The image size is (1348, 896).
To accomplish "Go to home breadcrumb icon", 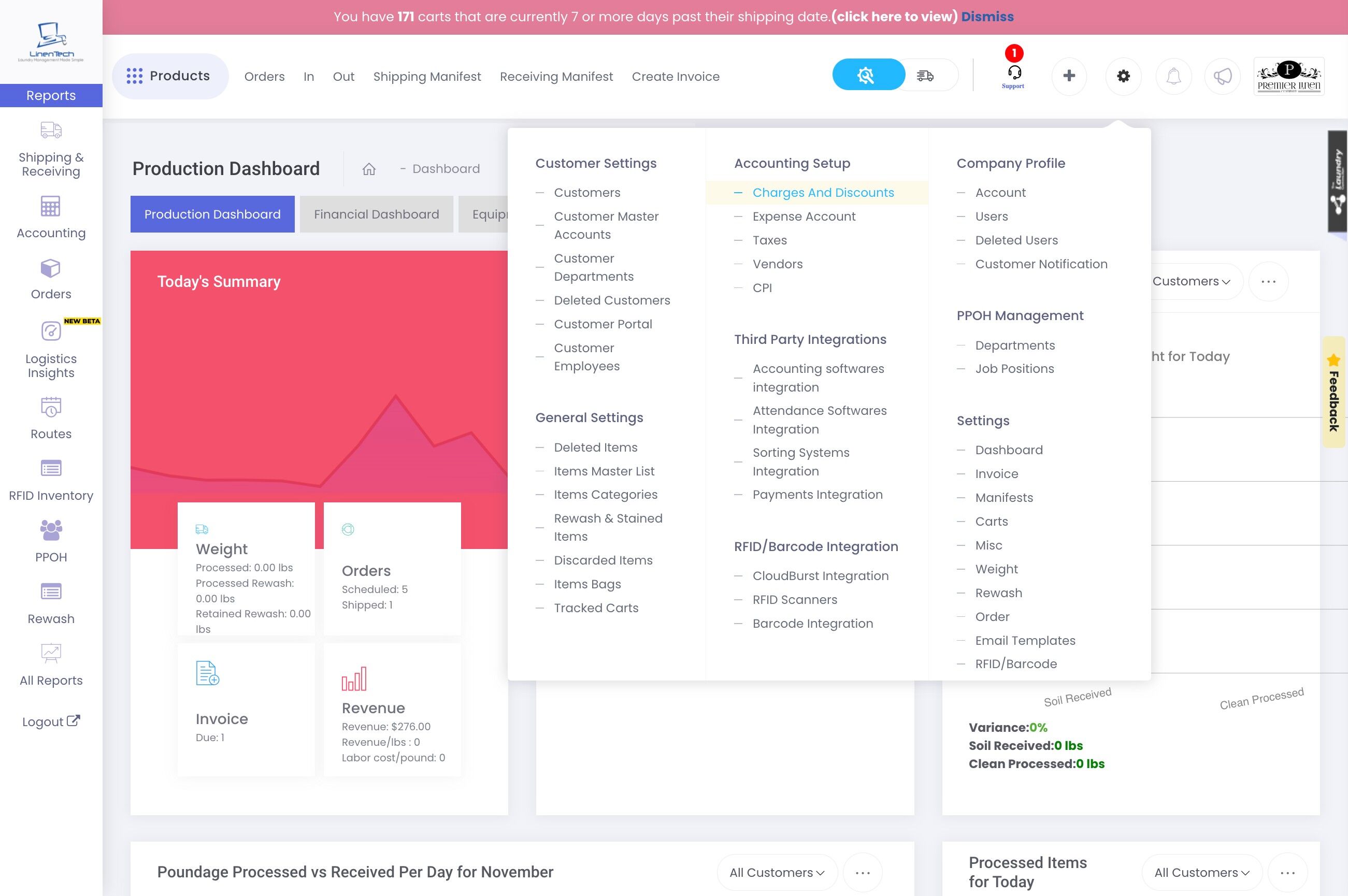I will click(368, 169).
